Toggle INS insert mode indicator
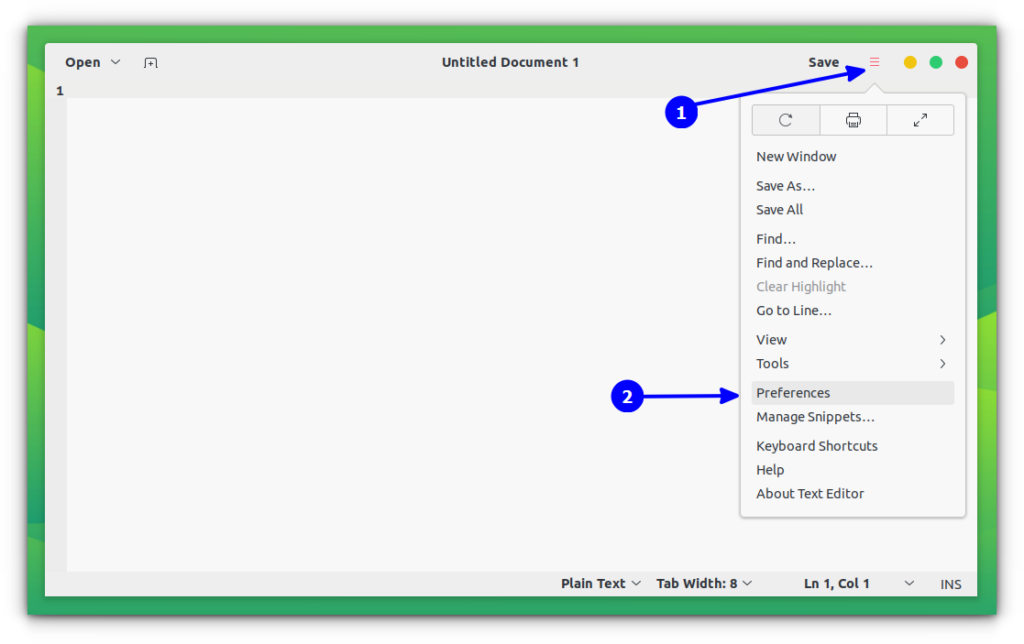The image size is (1024, 644). click(x=950, y=584)
